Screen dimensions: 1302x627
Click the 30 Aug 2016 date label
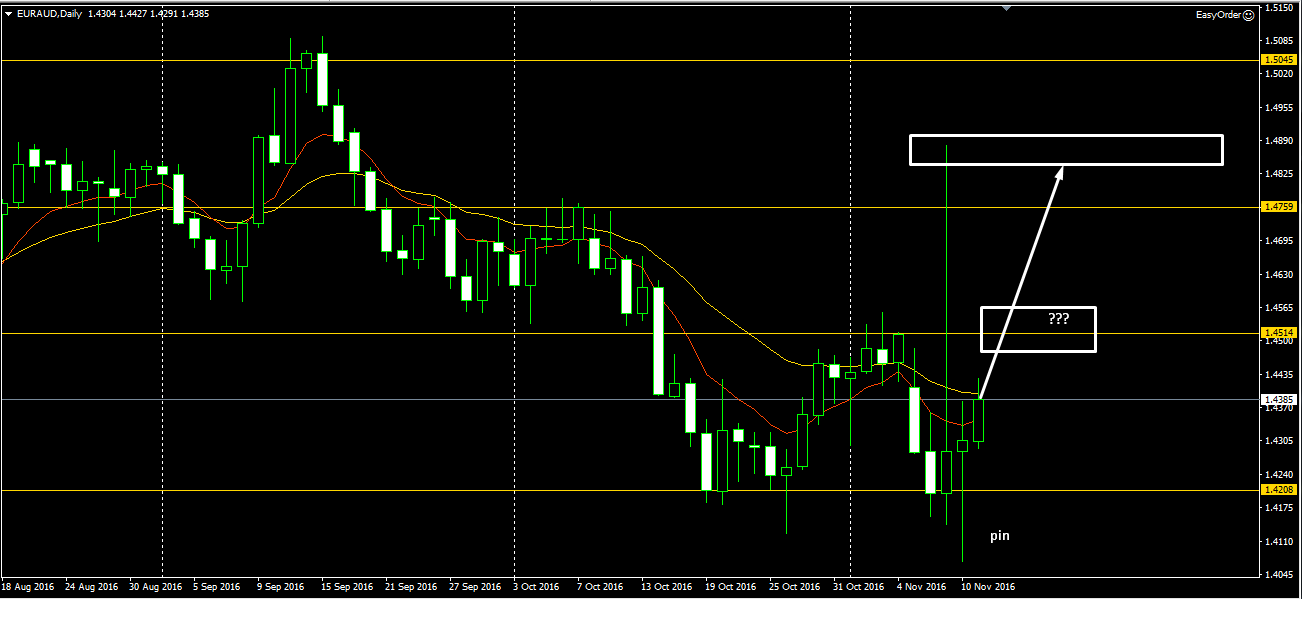pos(156,587)
